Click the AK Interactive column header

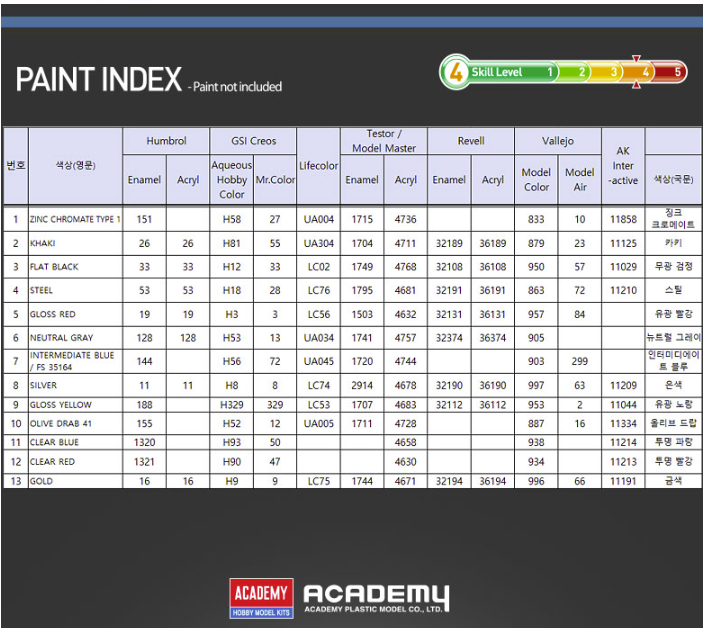pos(623,166)
